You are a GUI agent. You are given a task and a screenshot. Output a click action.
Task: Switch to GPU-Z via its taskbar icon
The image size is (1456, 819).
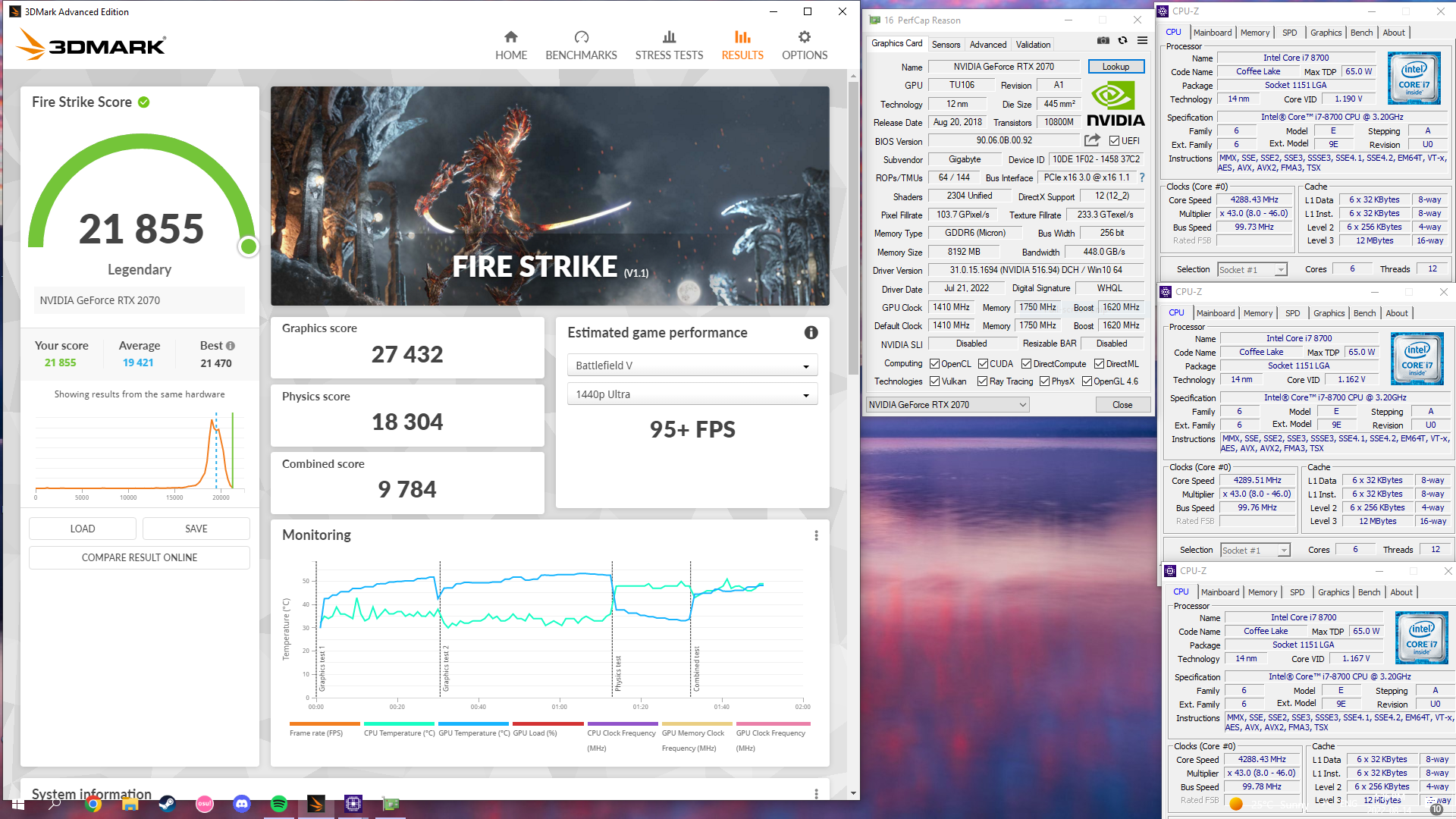pos(391,804)
